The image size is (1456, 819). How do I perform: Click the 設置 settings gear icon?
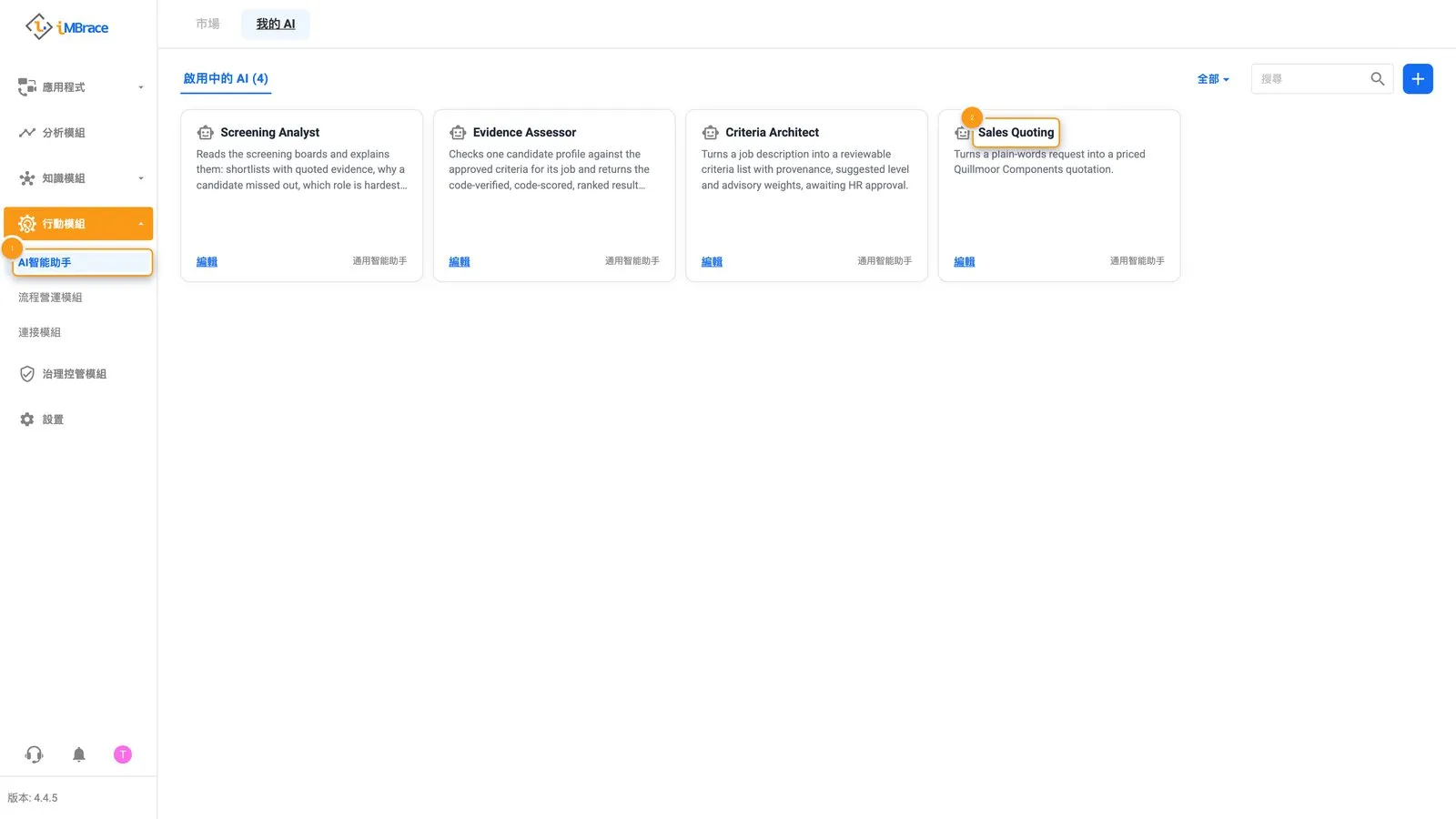(27, 420)
